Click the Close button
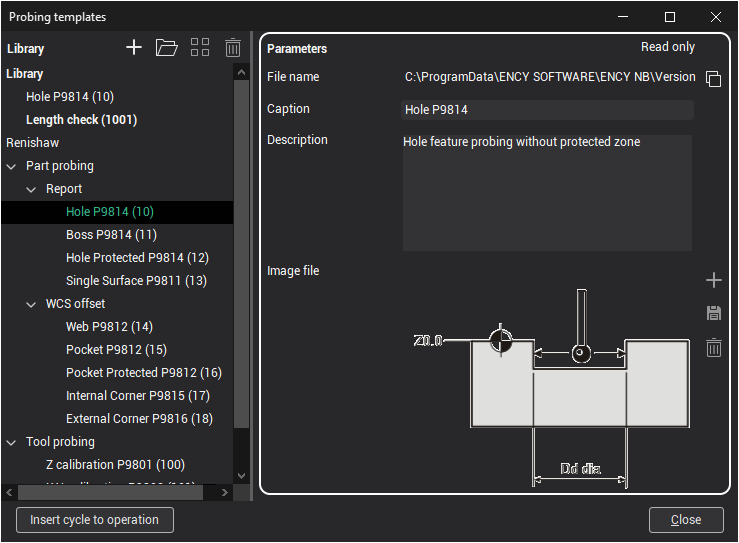739x543 pixels. point(685,520)
